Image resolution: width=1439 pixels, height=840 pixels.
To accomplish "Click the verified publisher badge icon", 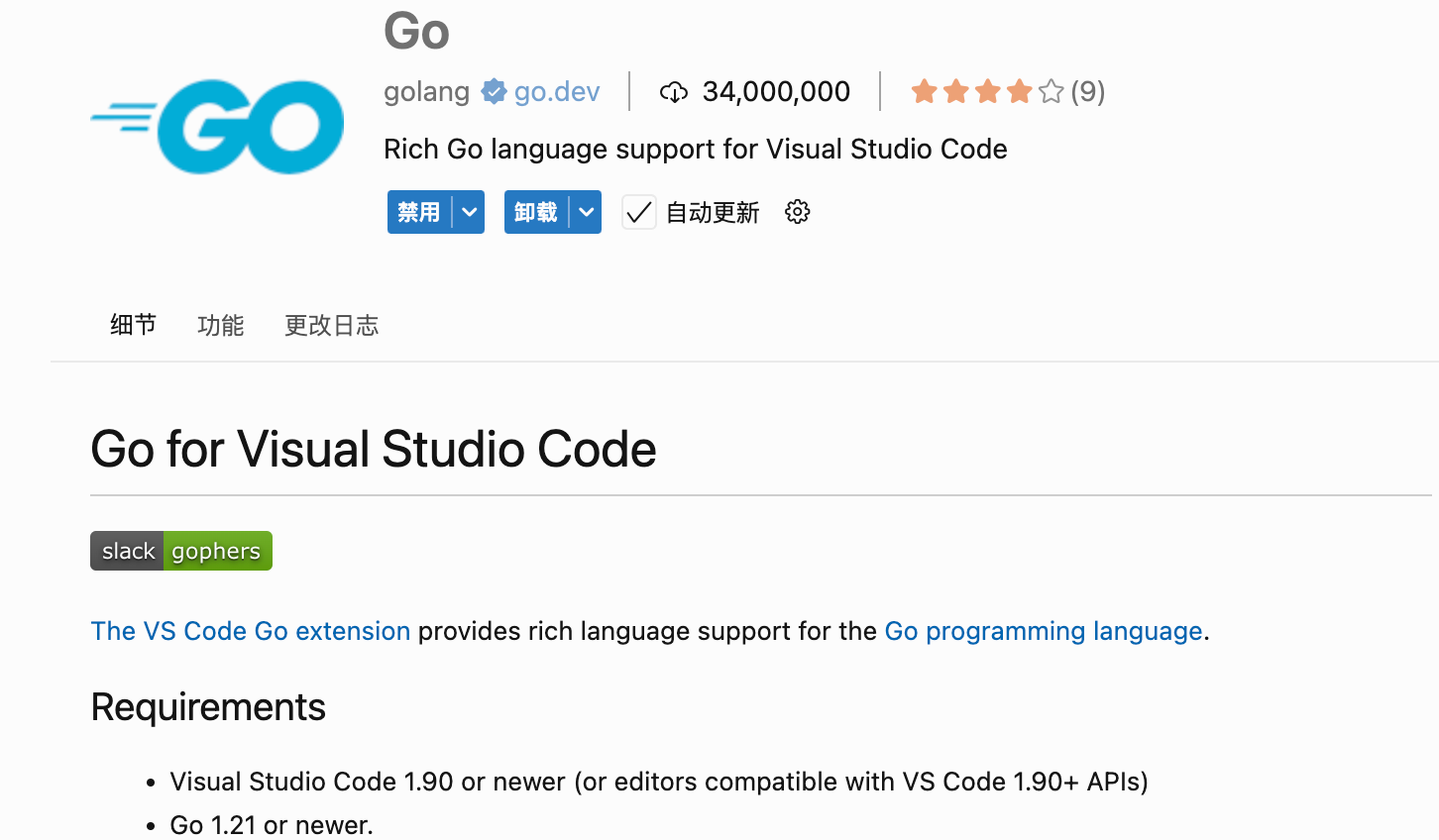I will pos(494,91).
